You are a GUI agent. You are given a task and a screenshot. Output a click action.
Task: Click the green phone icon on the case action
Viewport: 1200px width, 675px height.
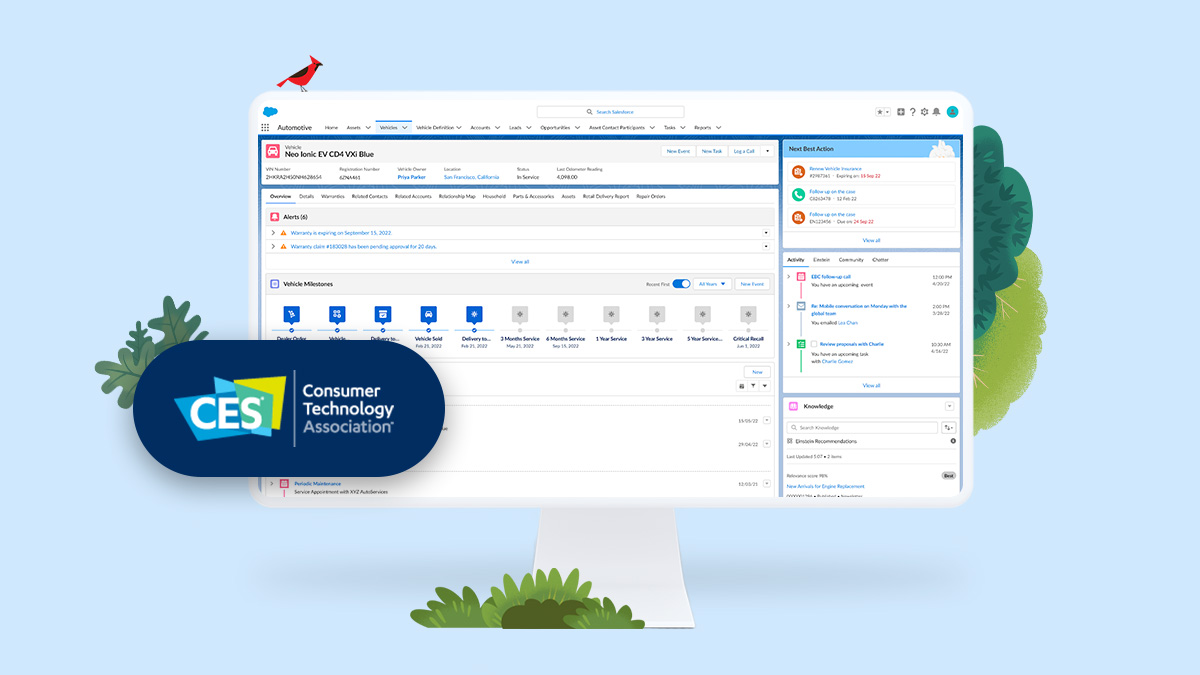coord(800,194)
